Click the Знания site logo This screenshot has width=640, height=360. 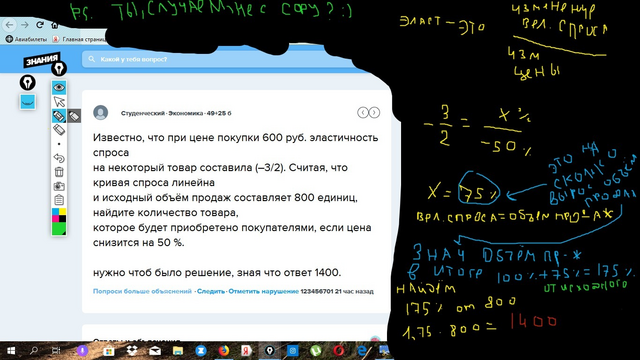pos(41,60)
